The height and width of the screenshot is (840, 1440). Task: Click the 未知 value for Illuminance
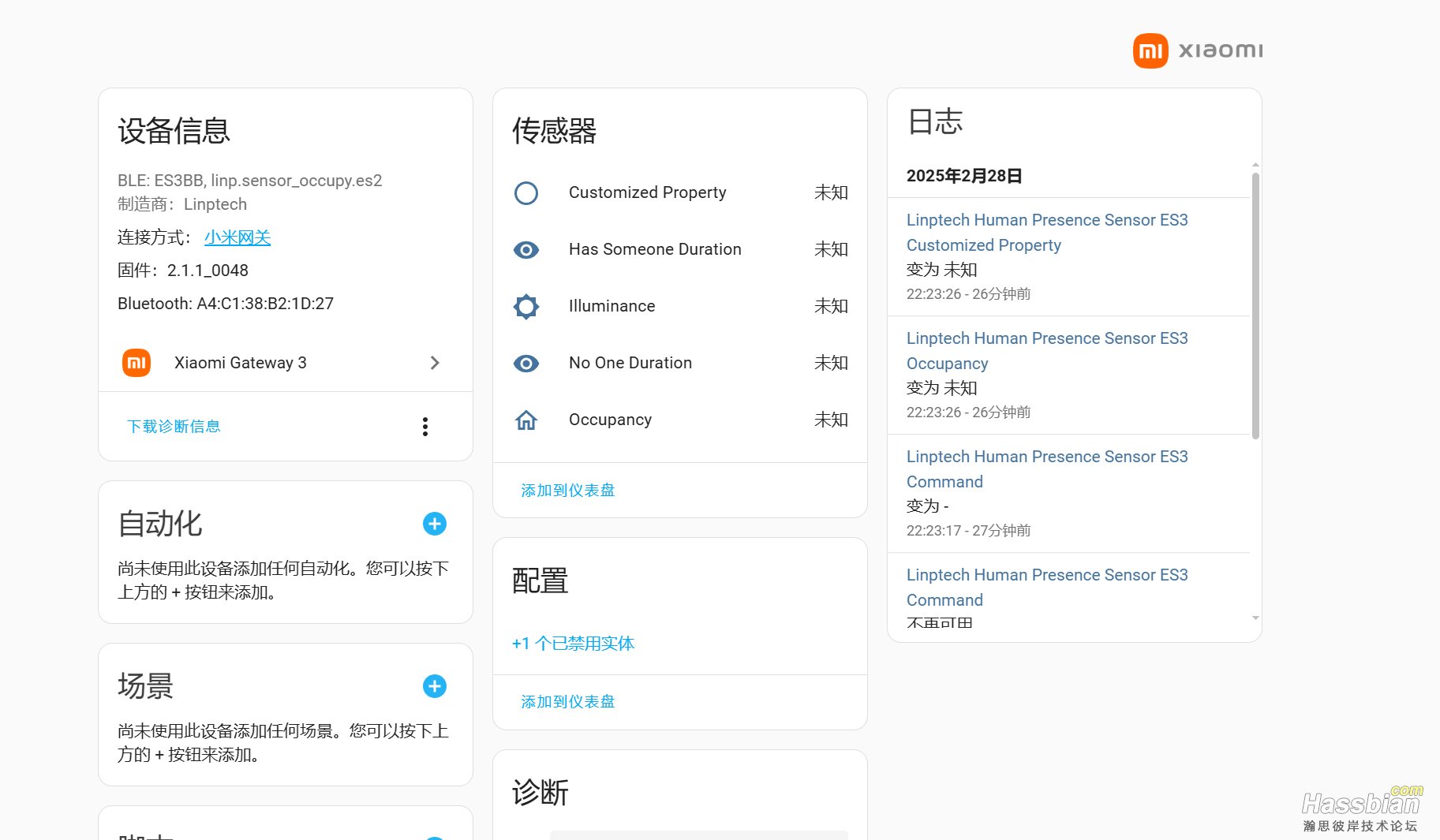[831, 306]
